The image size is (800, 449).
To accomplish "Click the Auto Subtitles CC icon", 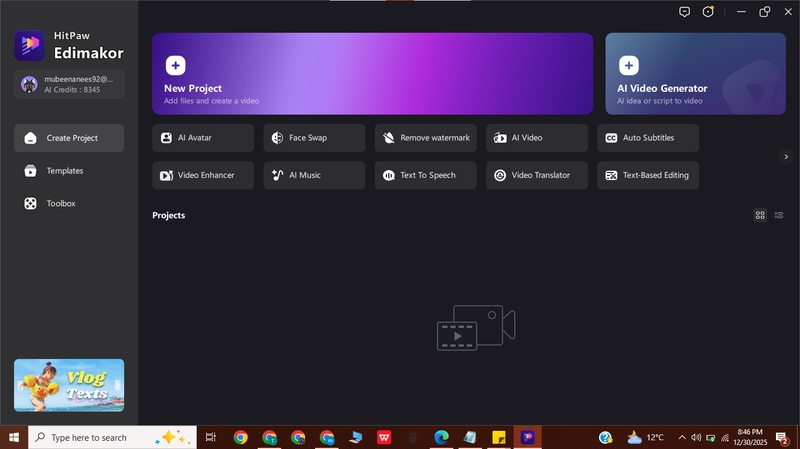I will [611, 138].
